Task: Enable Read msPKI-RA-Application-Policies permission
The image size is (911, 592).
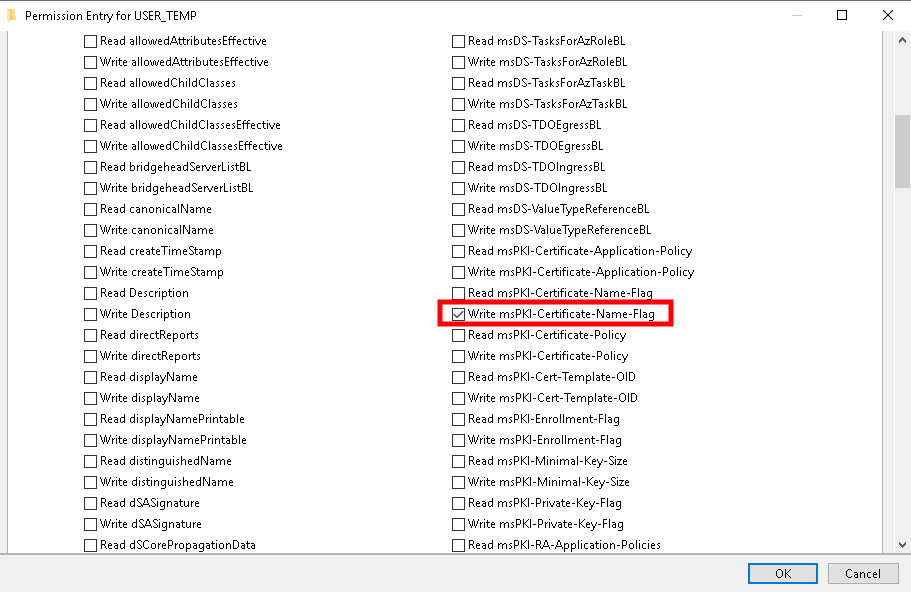Action: pyautogui.click(x=459, y=545)
